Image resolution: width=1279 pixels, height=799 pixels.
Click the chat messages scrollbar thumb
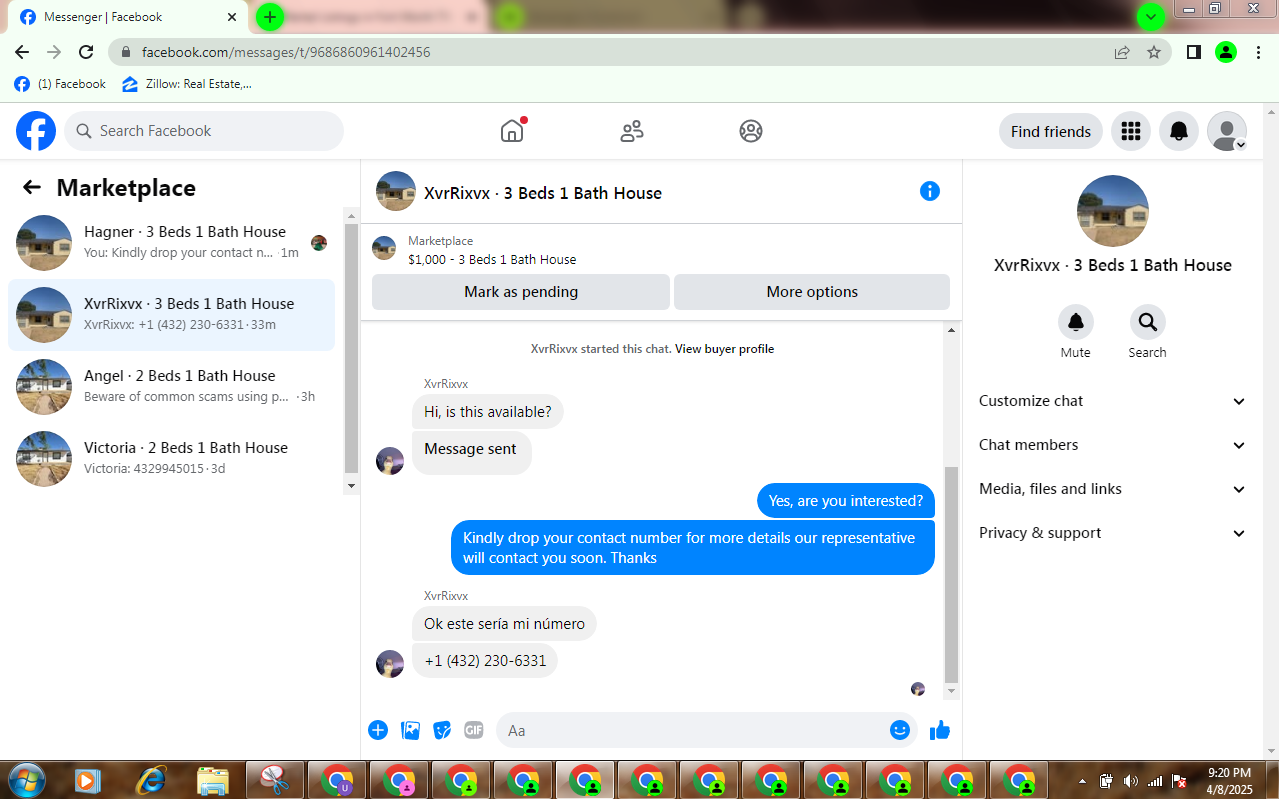pyautogui.click(x=951, y=574)
